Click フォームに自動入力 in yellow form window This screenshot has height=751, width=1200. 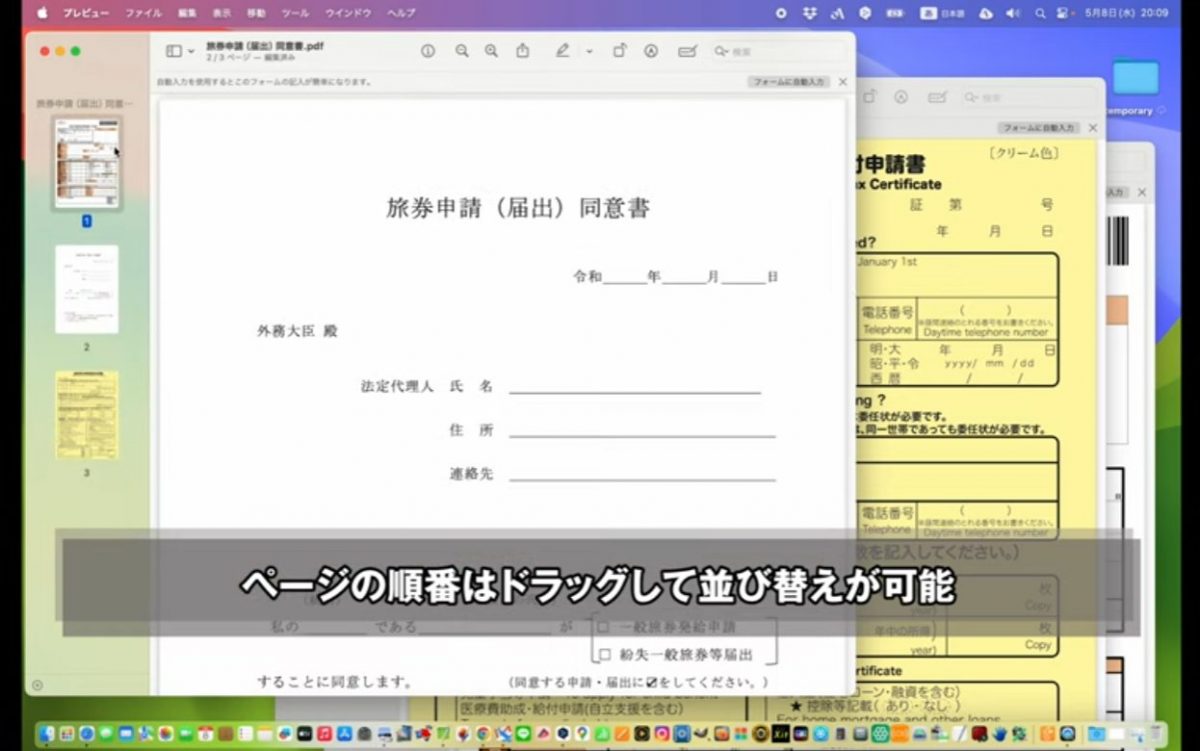[1038, 128]
